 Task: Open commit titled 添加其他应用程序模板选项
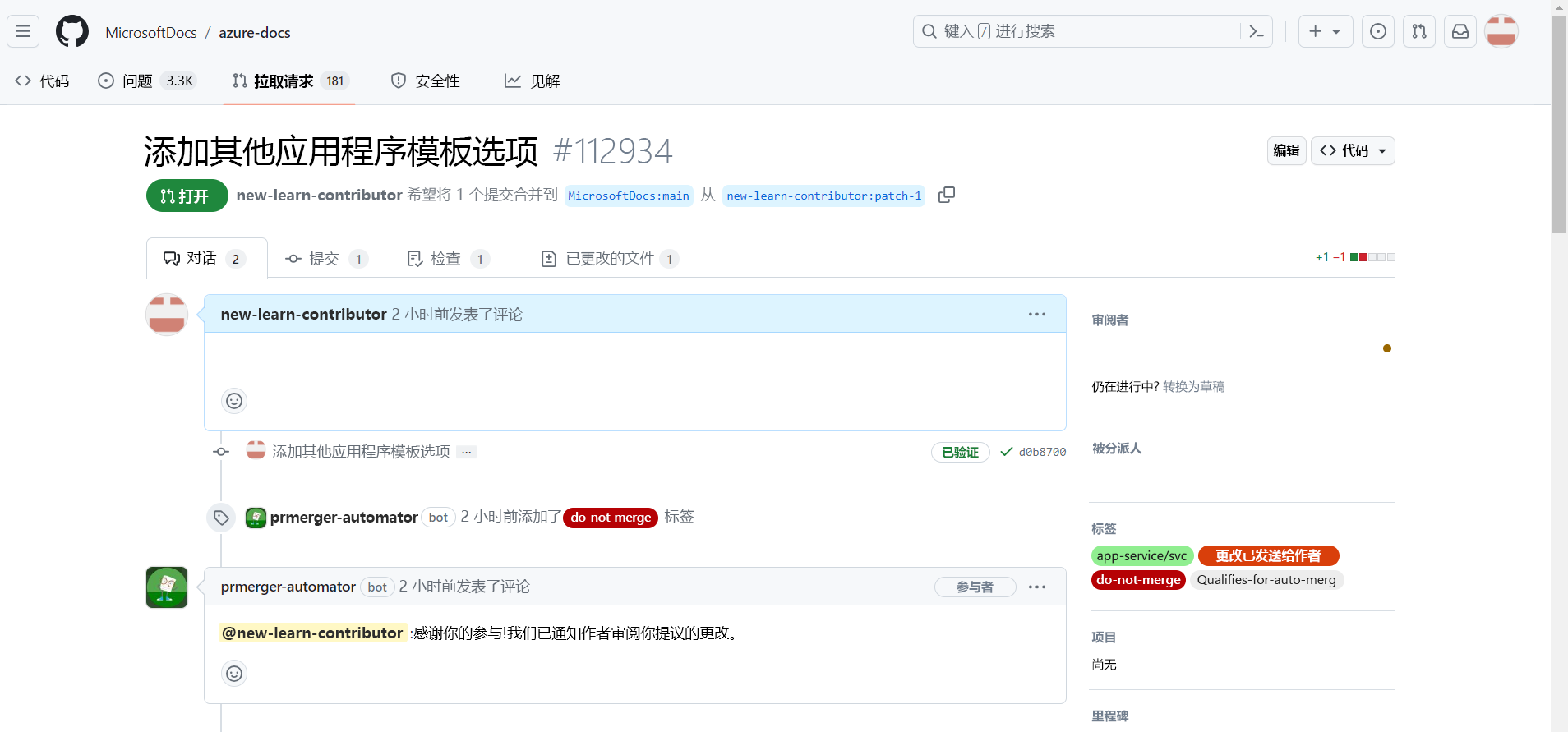[361, 452]
